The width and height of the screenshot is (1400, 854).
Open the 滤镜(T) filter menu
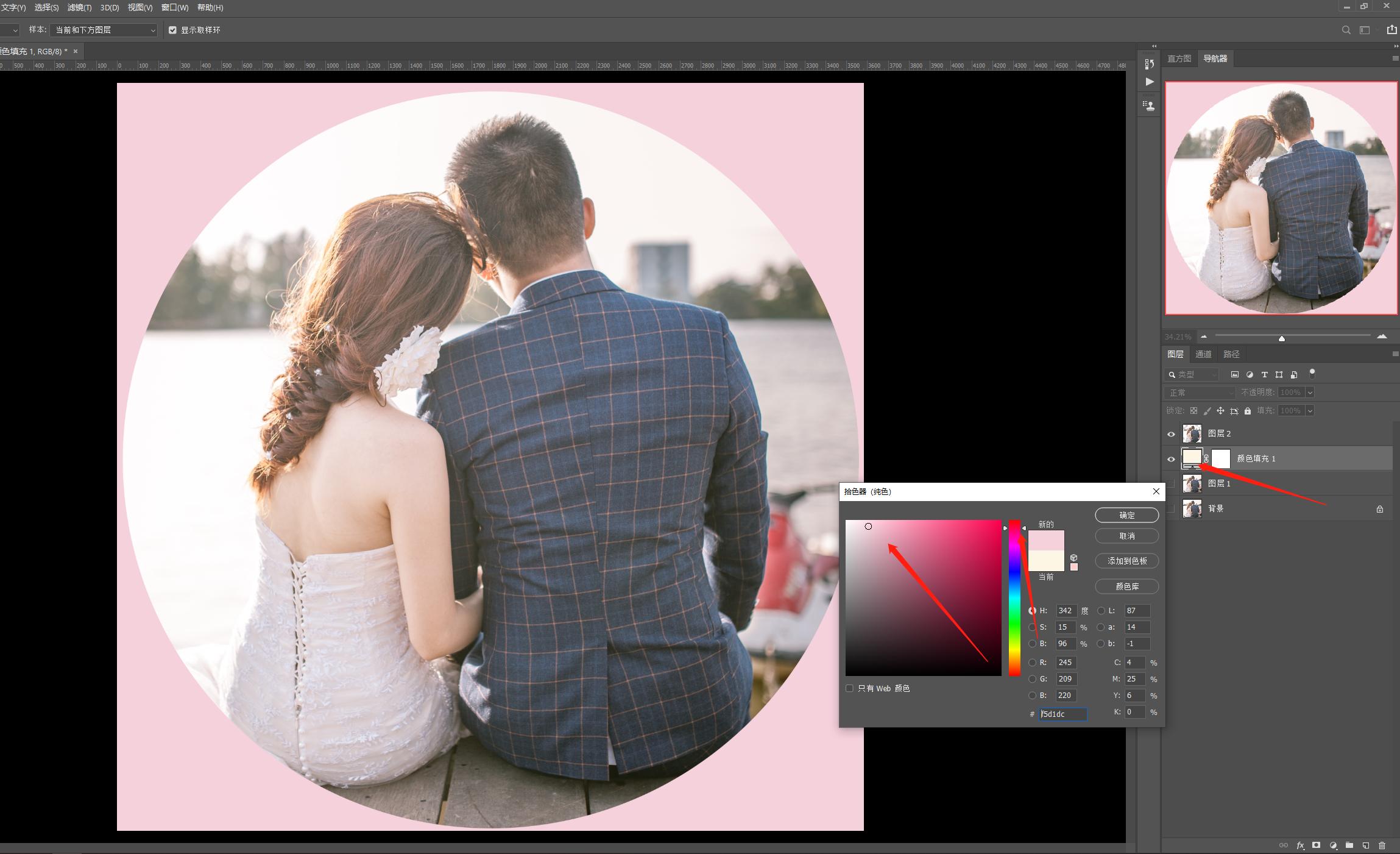click(x=79, y=7)
